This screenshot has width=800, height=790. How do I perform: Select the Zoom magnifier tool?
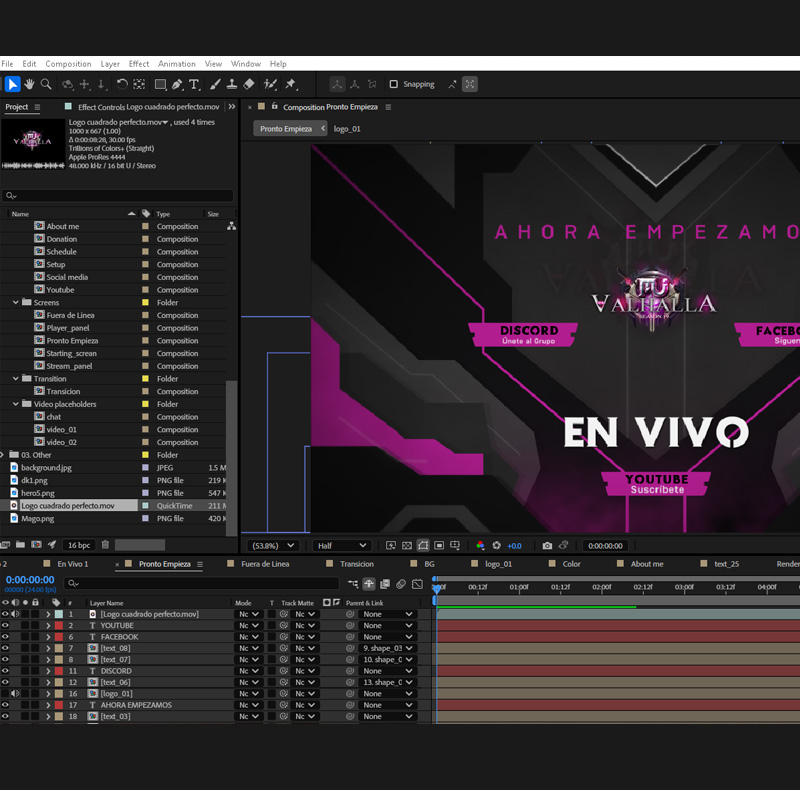(x=46, y=84)
